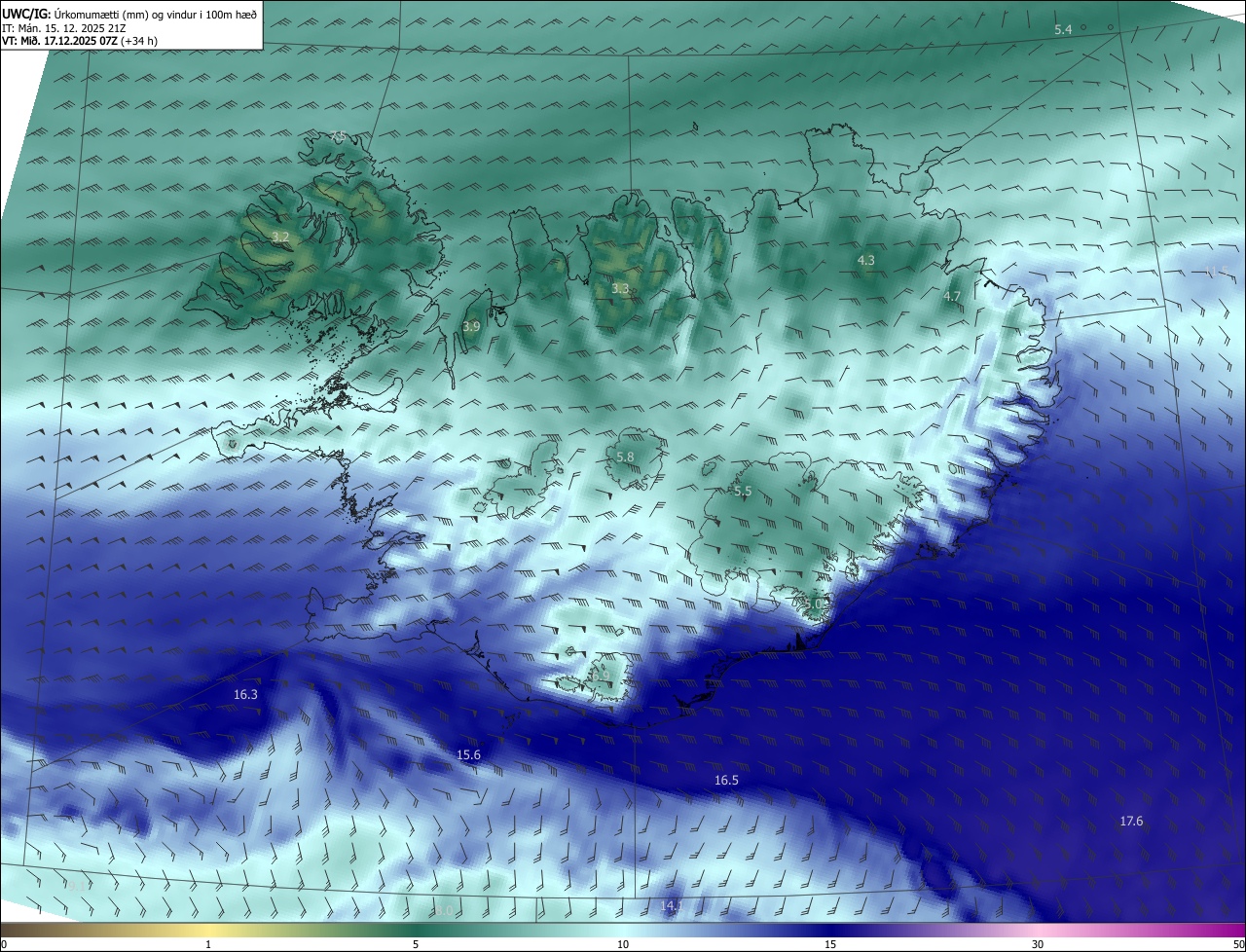
Task: Click the 4.3 value label on the map
Action: (865, 260)
